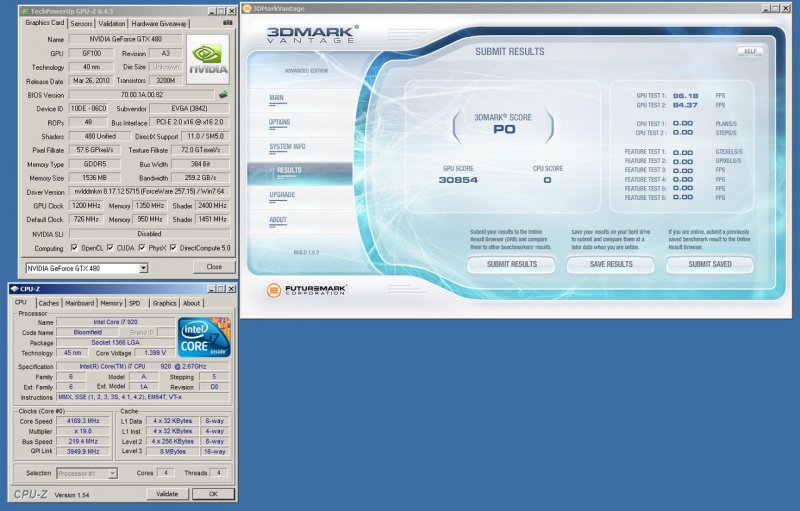Image resolution: width=800 pixels, height=511 pixels.
Task: Select Results in 3DMark sidebar
Action: click(299, 173)
